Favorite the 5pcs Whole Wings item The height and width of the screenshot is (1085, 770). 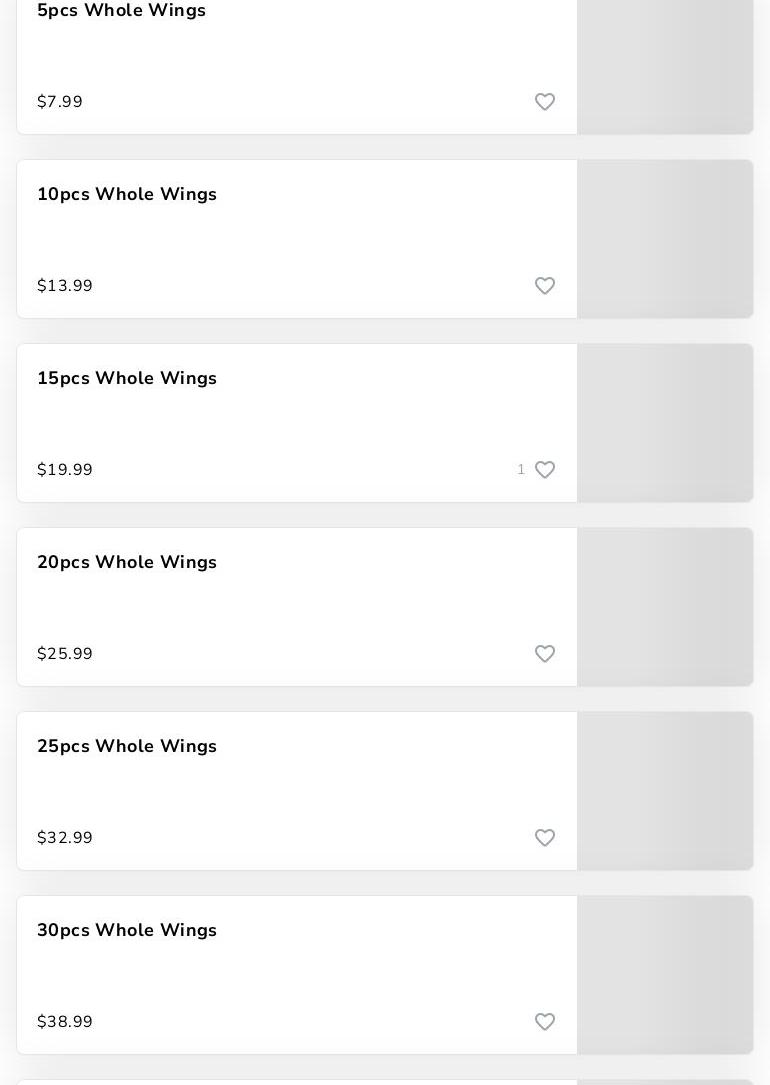545,102
